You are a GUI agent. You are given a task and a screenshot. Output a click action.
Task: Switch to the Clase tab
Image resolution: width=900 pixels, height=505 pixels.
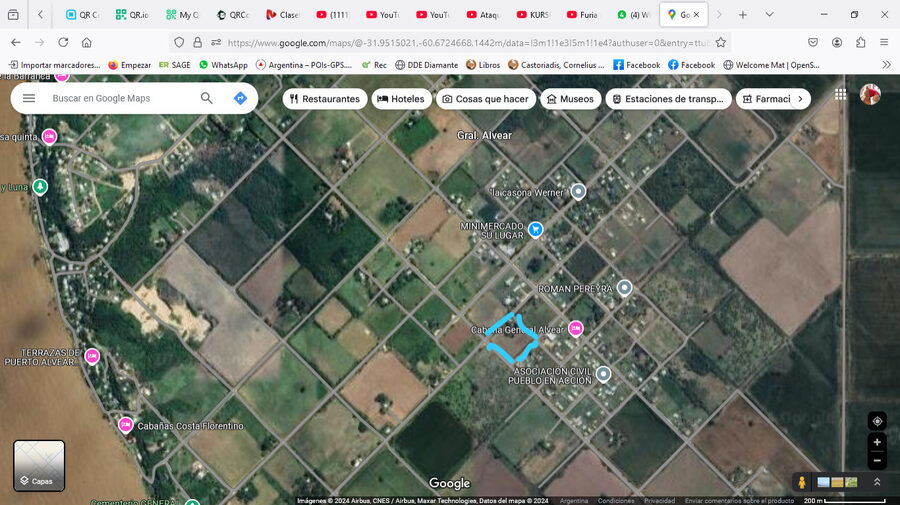(282, 15)
